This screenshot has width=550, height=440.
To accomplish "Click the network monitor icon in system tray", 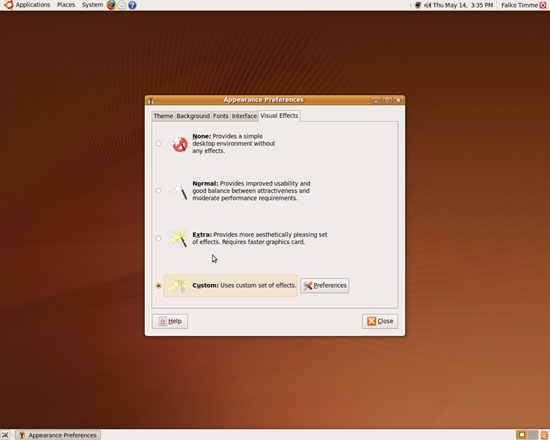I will pyautogui.click(x=418, y=5).
